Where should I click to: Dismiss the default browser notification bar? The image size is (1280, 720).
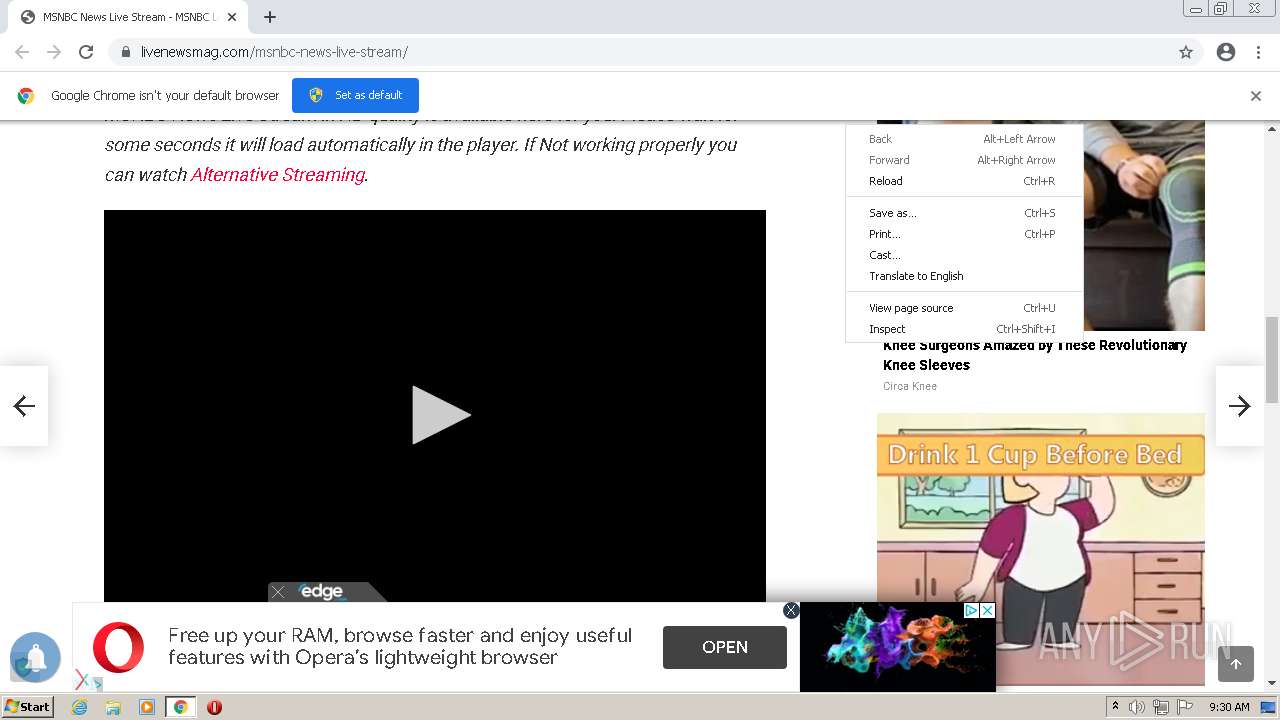[1256, 96]
